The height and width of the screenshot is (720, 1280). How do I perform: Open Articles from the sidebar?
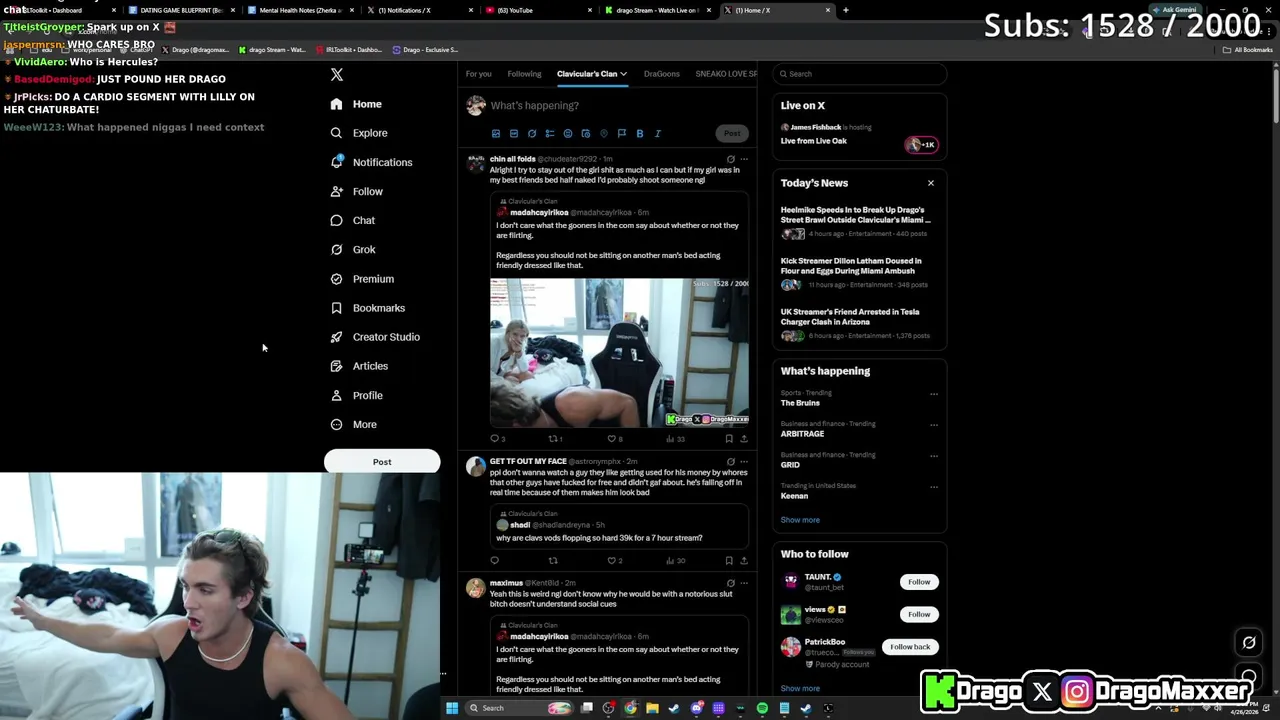click(358, 366)
